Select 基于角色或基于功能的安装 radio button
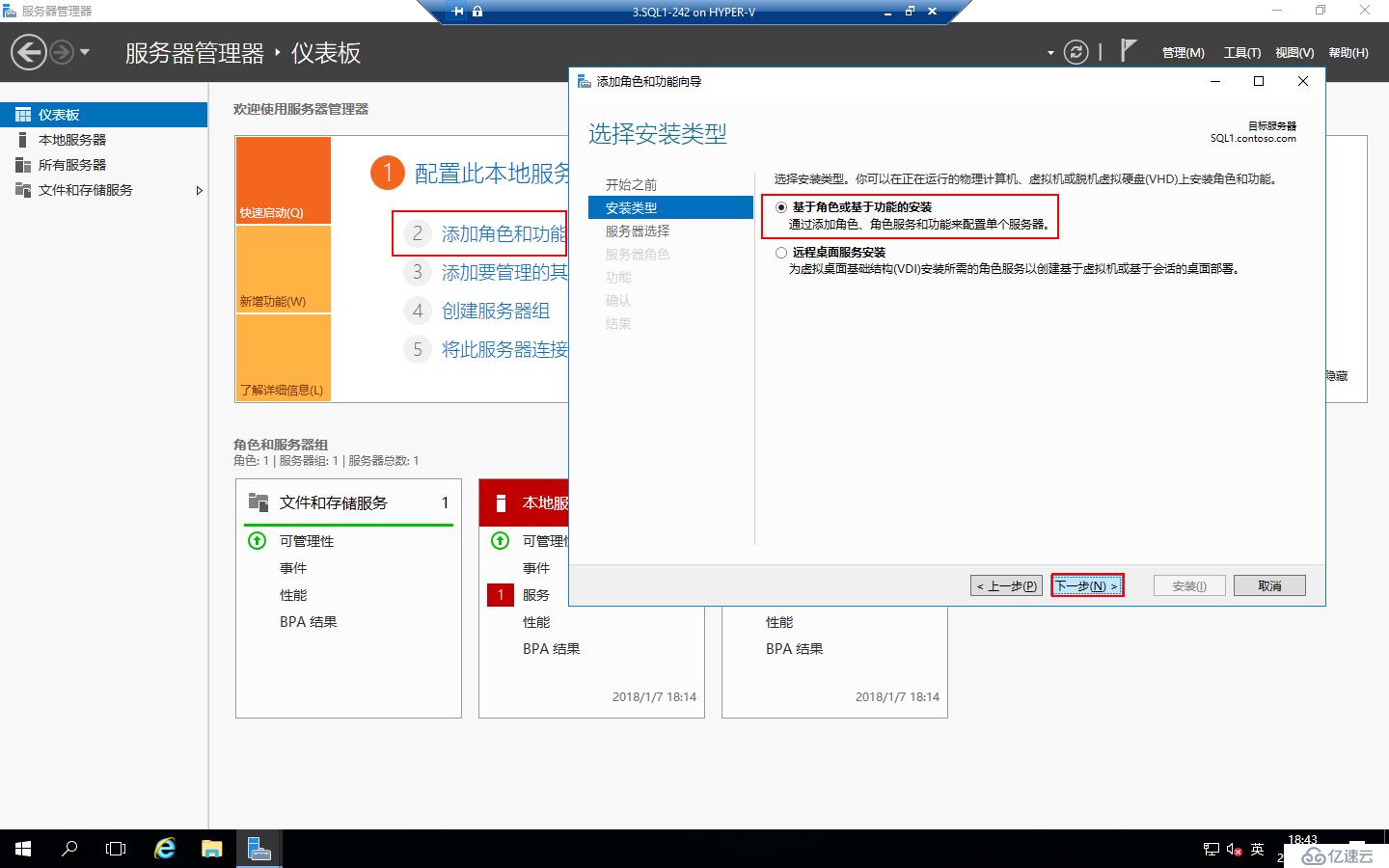 pyautogui.click(x=781, y=207)
